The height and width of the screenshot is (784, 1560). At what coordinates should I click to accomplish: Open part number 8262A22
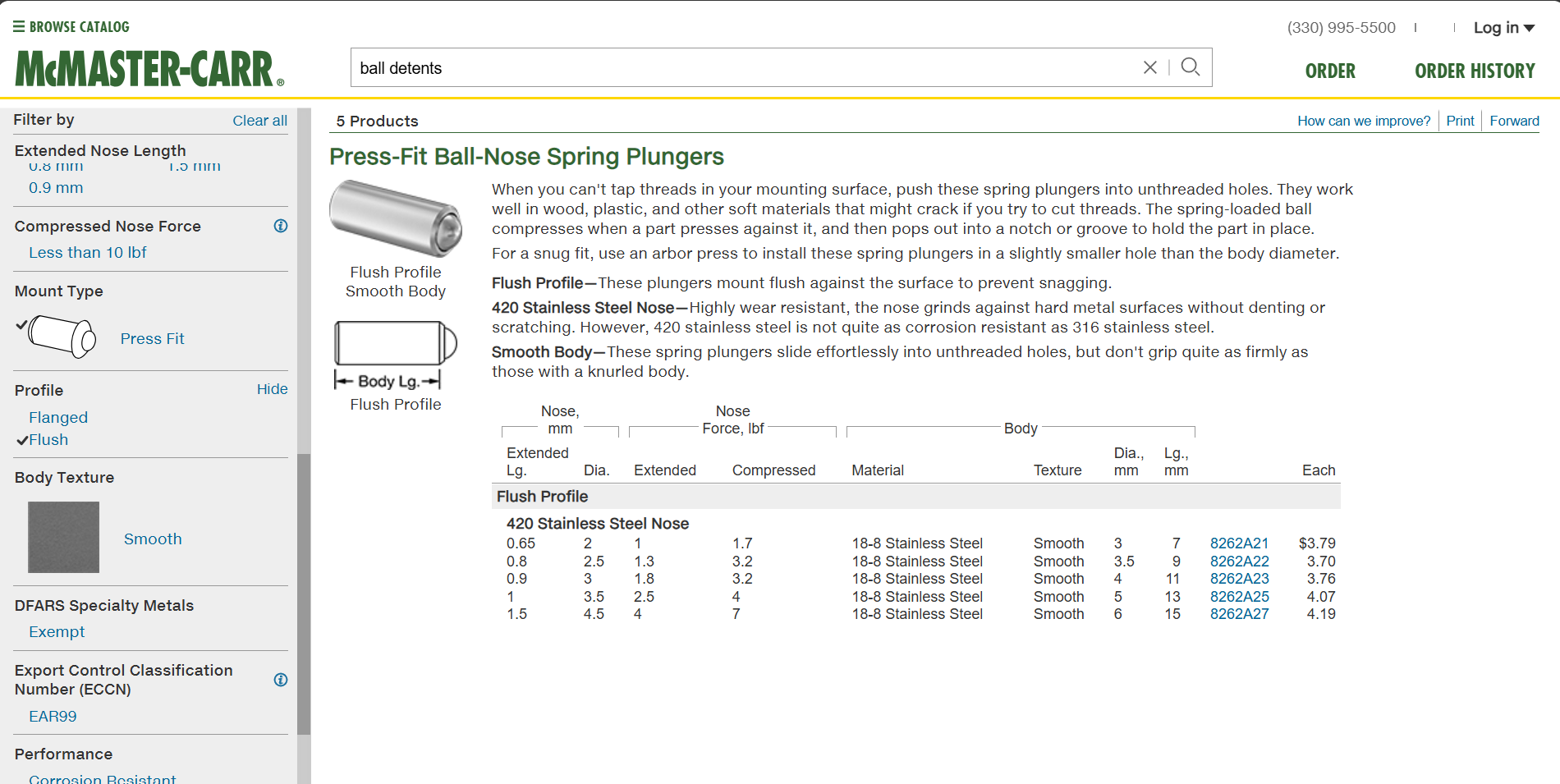click(1239, 562)
